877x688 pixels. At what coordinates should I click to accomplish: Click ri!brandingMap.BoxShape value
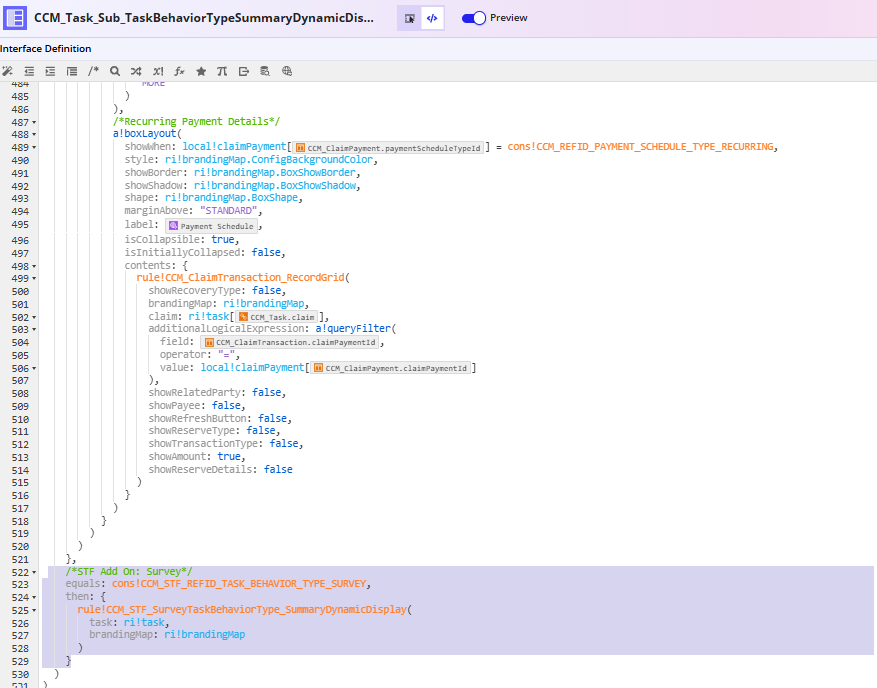coord(231,197)
